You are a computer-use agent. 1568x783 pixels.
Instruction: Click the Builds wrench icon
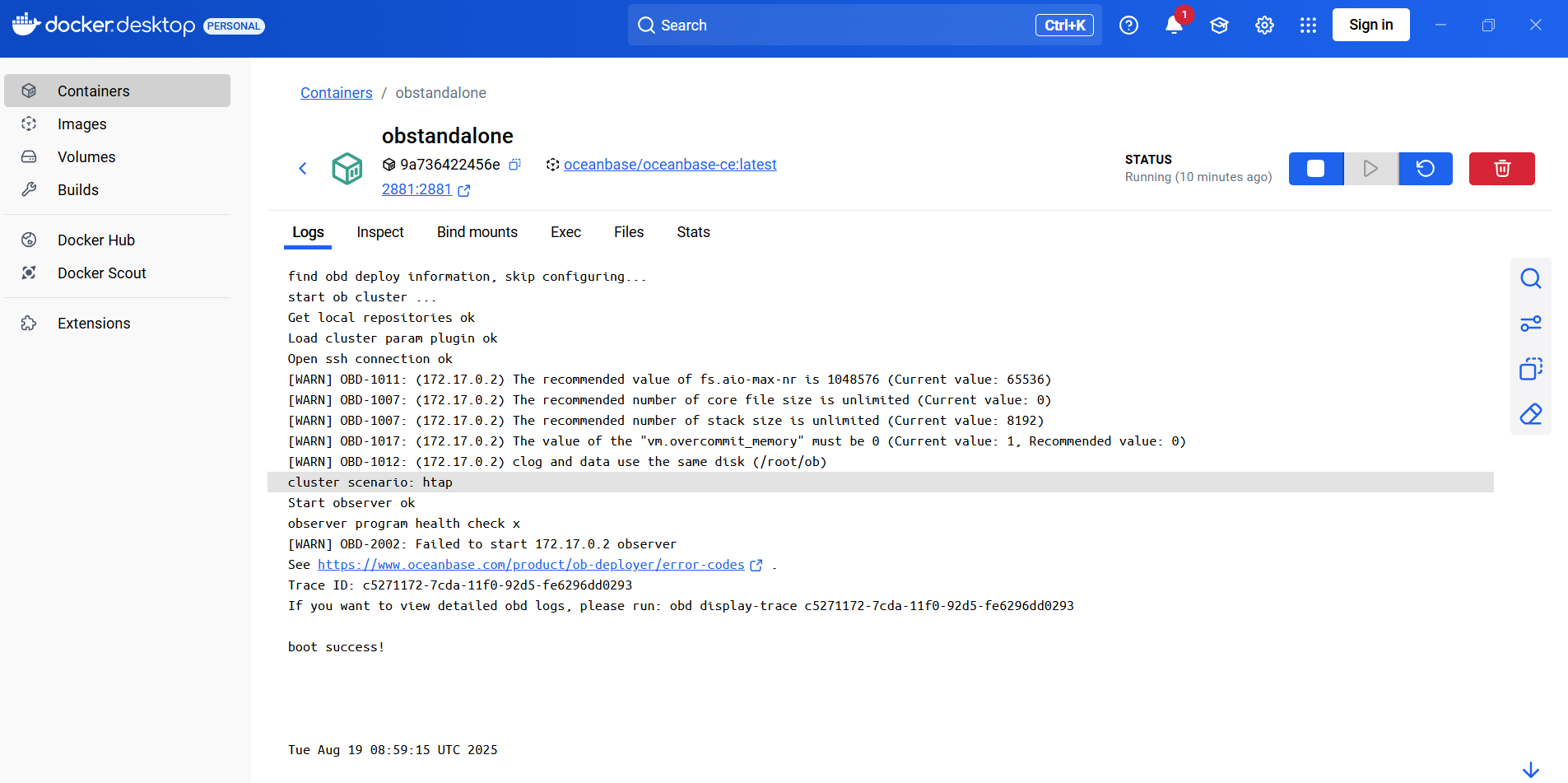coord(29,189)
